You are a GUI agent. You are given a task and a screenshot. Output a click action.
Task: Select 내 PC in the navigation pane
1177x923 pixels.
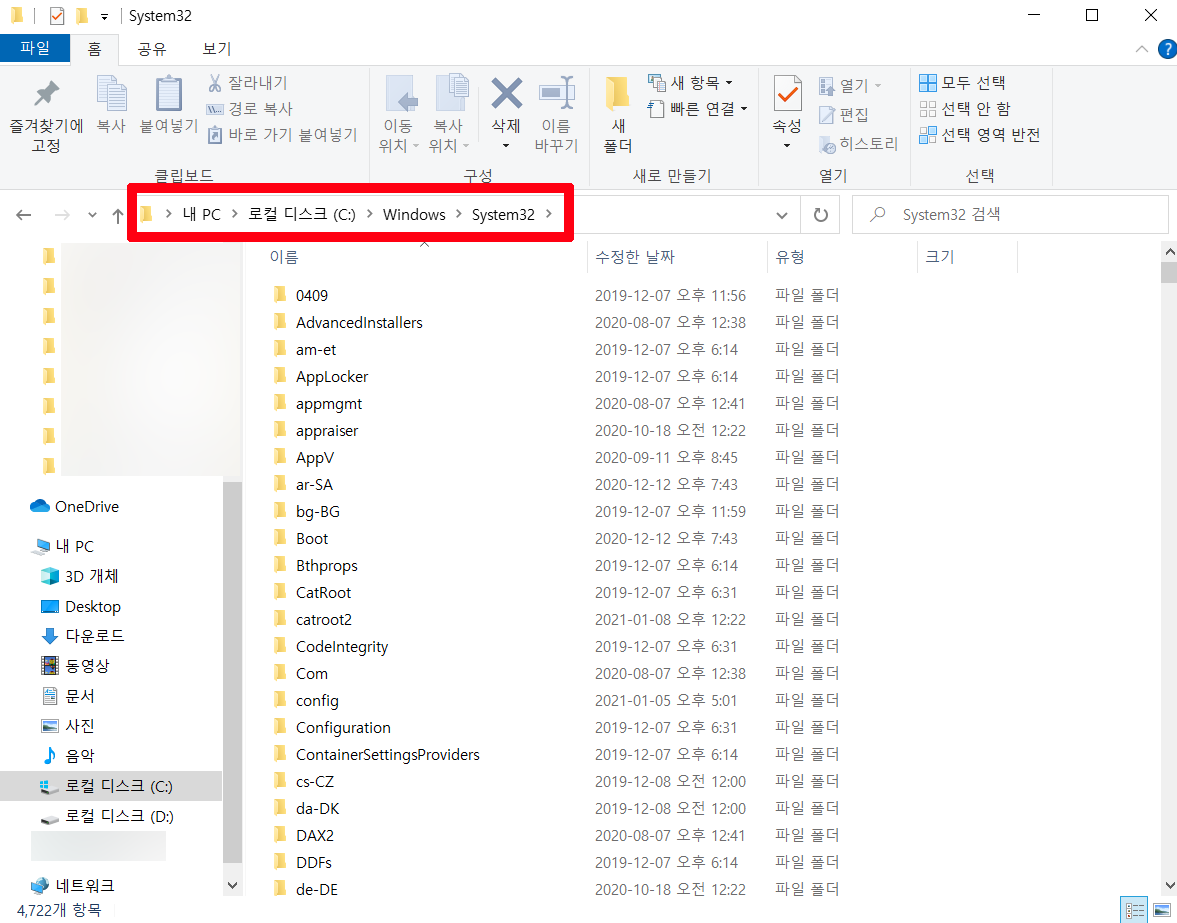point(63,546)
